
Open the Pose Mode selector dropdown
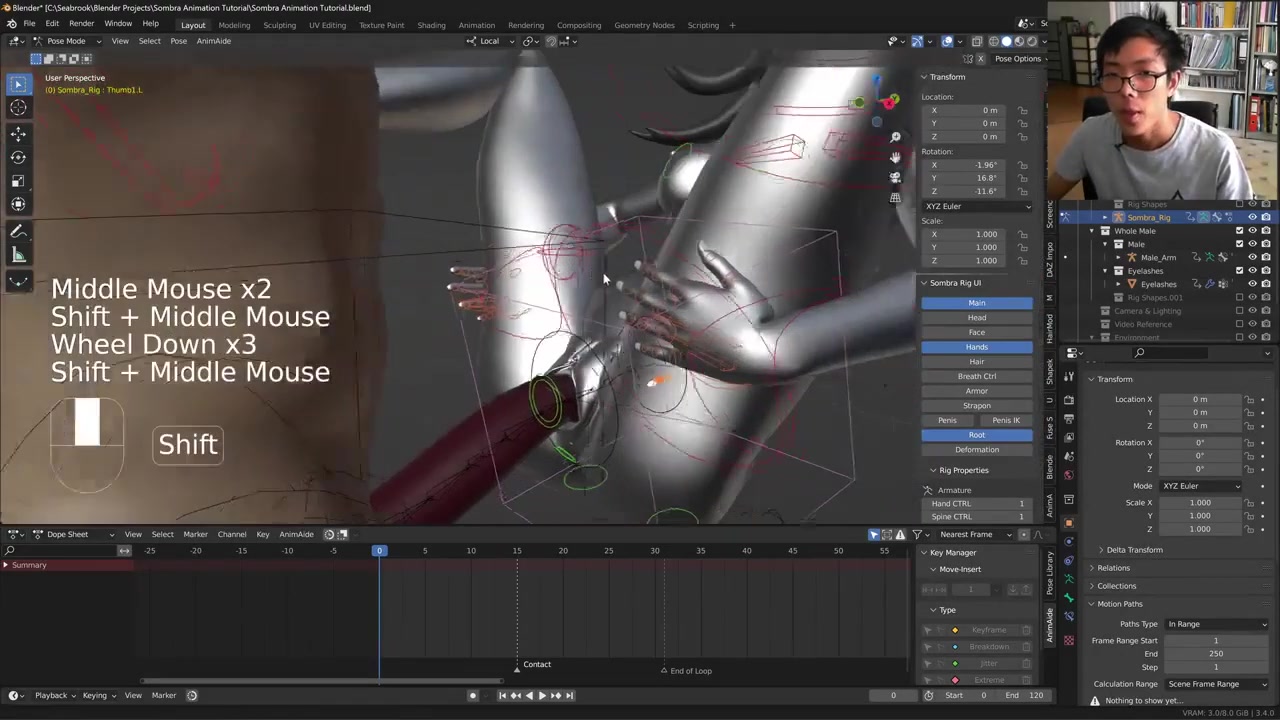tap(66, 41)
